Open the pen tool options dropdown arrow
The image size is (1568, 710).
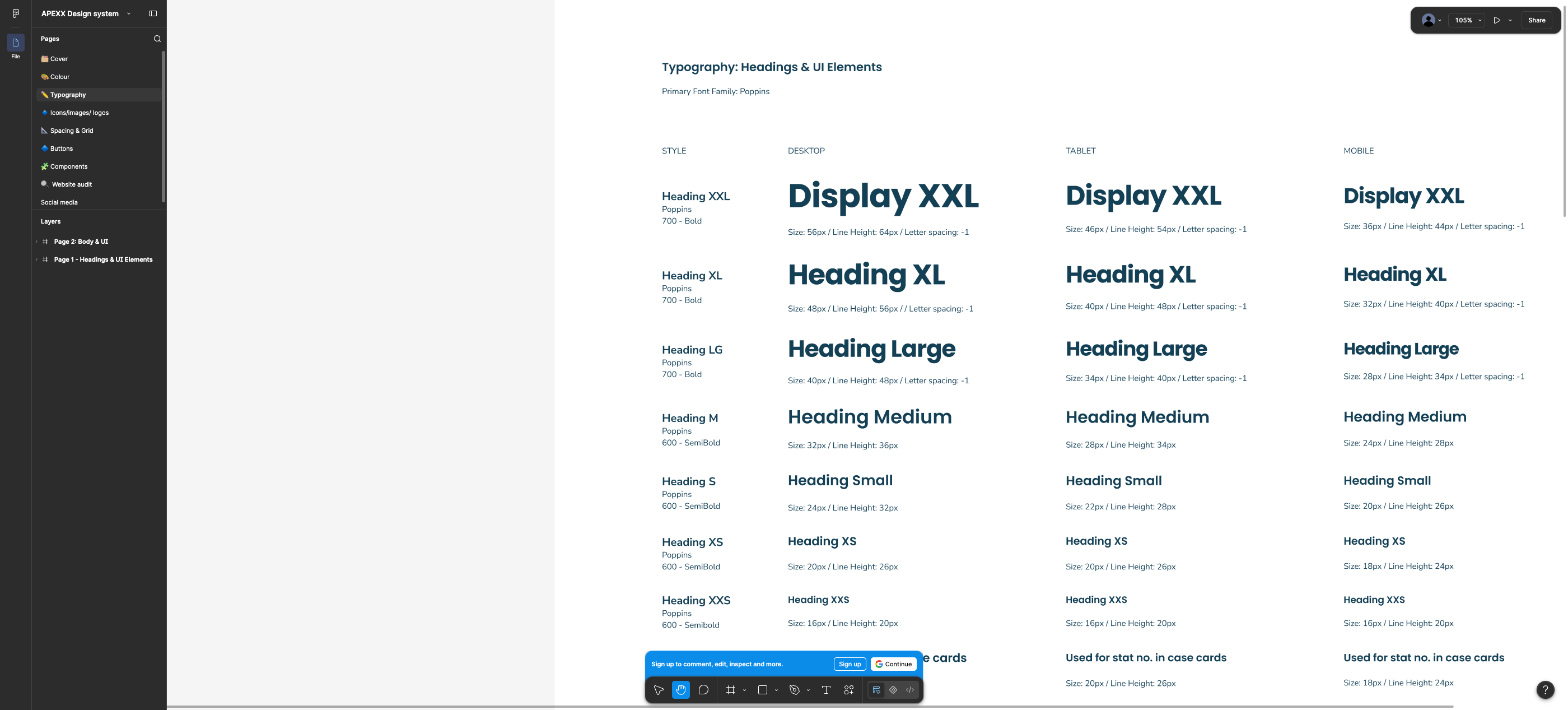click(808, 690)
